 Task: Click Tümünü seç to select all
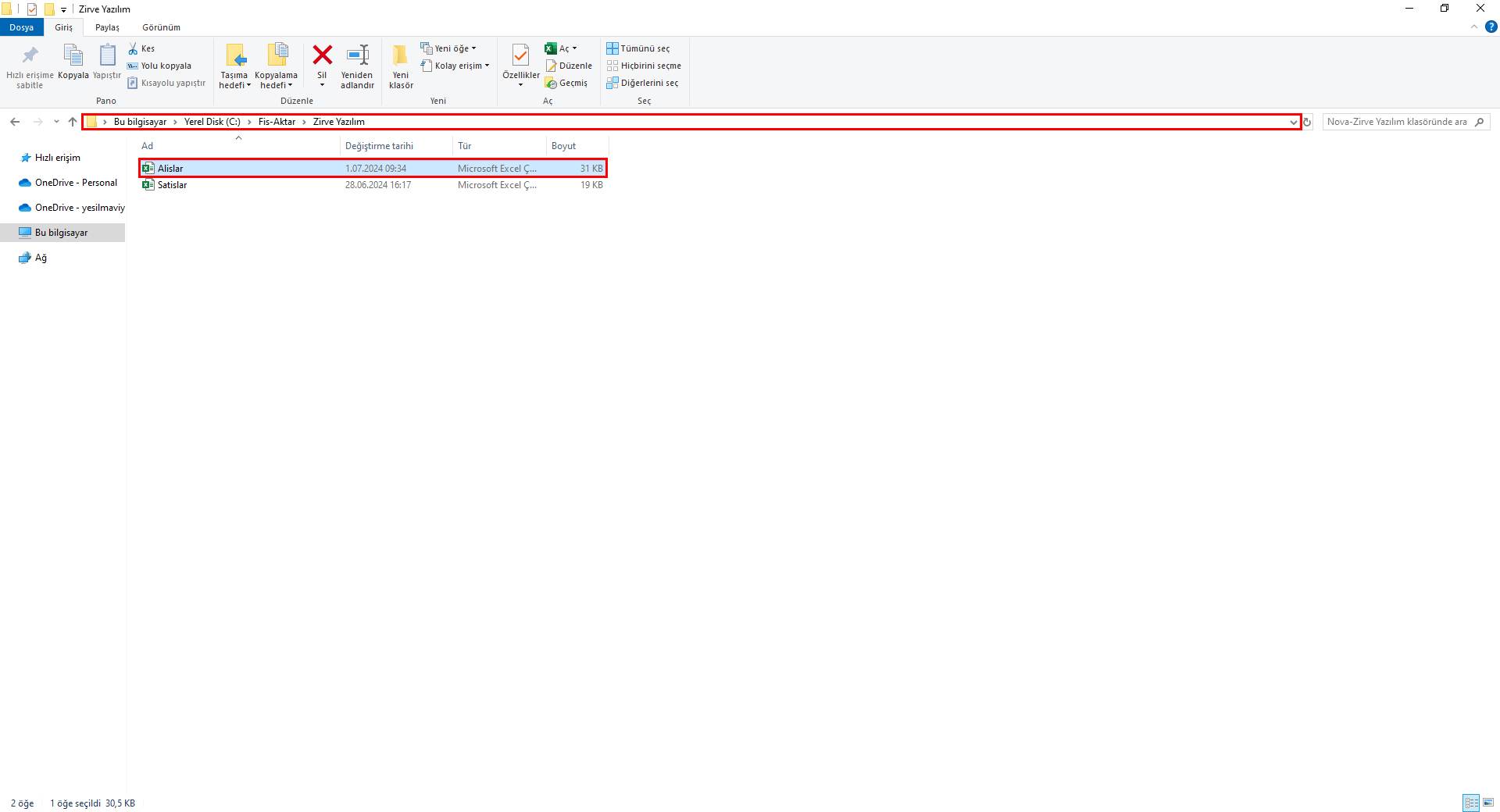coord(638,48)
